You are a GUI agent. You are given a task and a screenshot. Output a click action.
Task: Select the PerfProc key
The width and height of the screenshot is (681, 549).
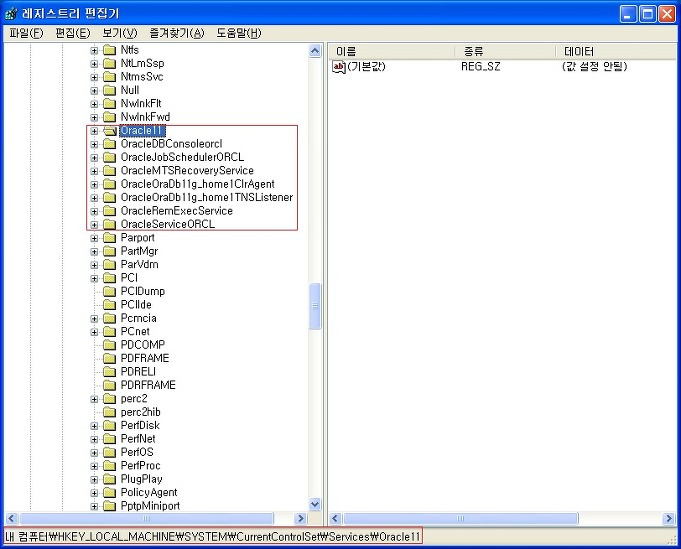click(140, 466)
